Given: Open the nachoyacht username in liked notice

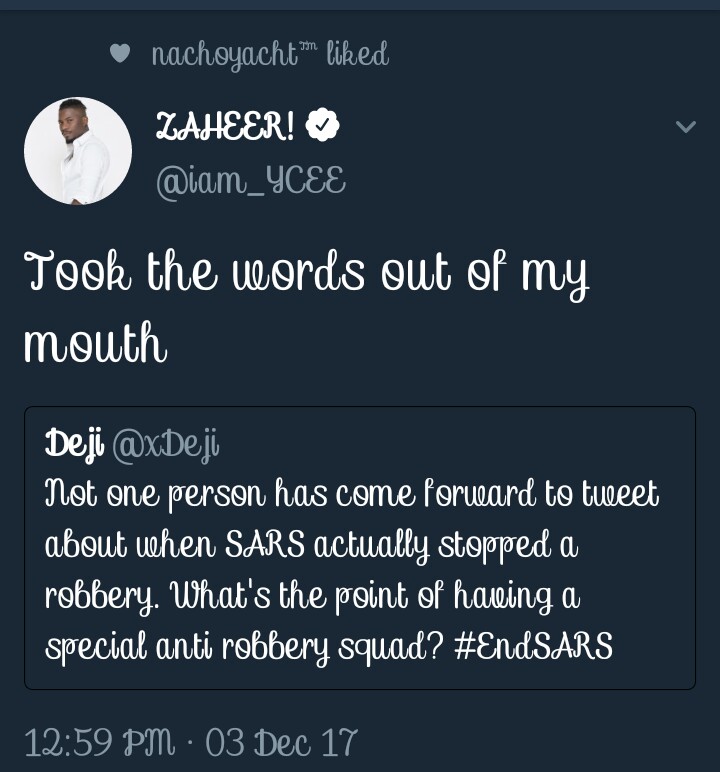Looking at the screenshot, I should [225, 54].
